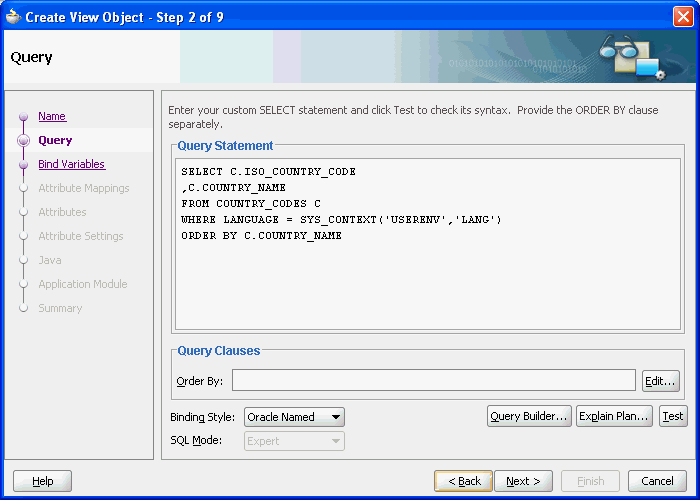The image size is (700, 500).
Task: Click the Query step bullet marker
Action: [x=23, y=141]
